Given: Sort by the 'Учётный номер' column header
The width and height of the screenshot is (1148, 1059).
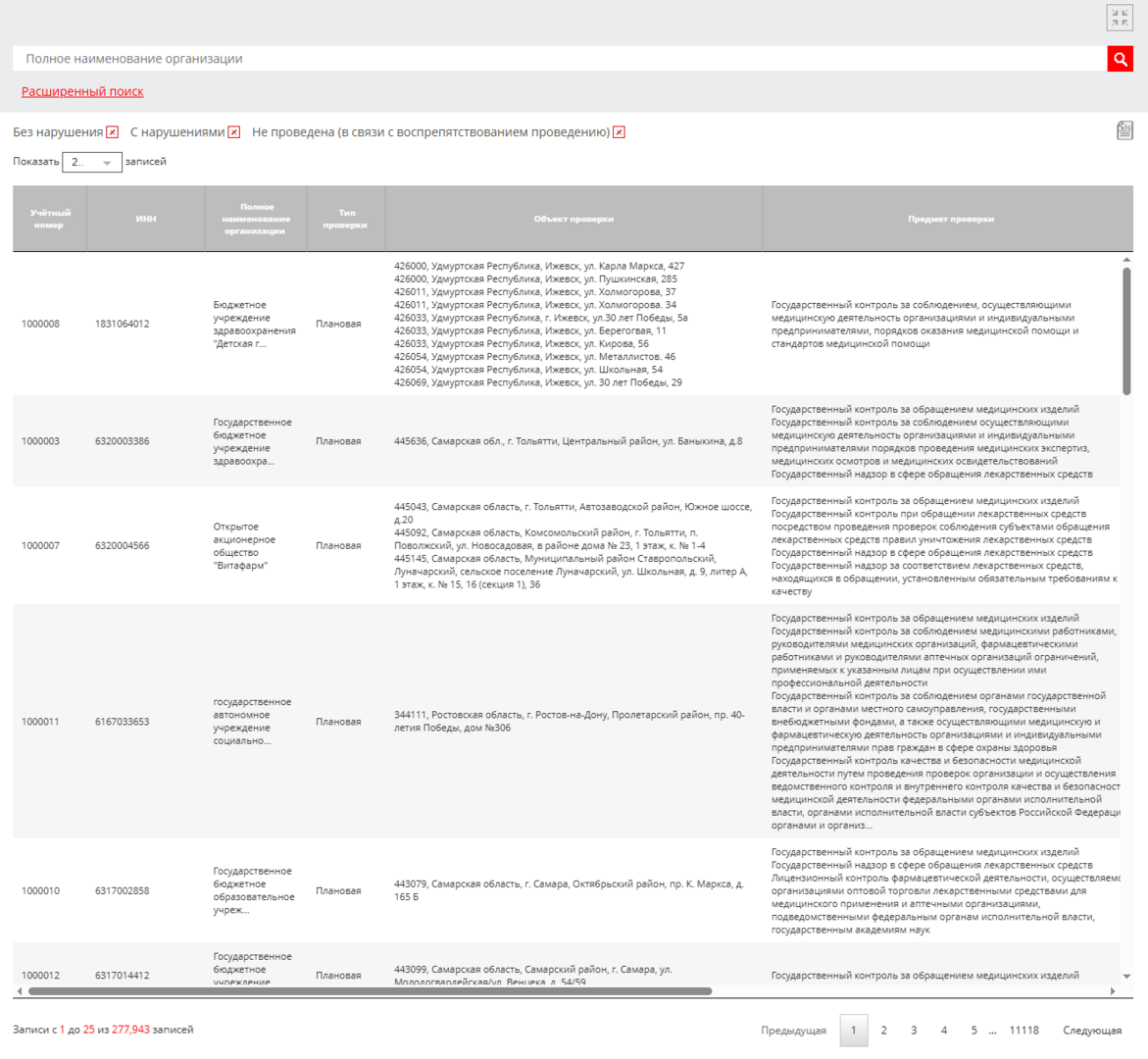Looking at the screenshot, I should click(50, 219).
